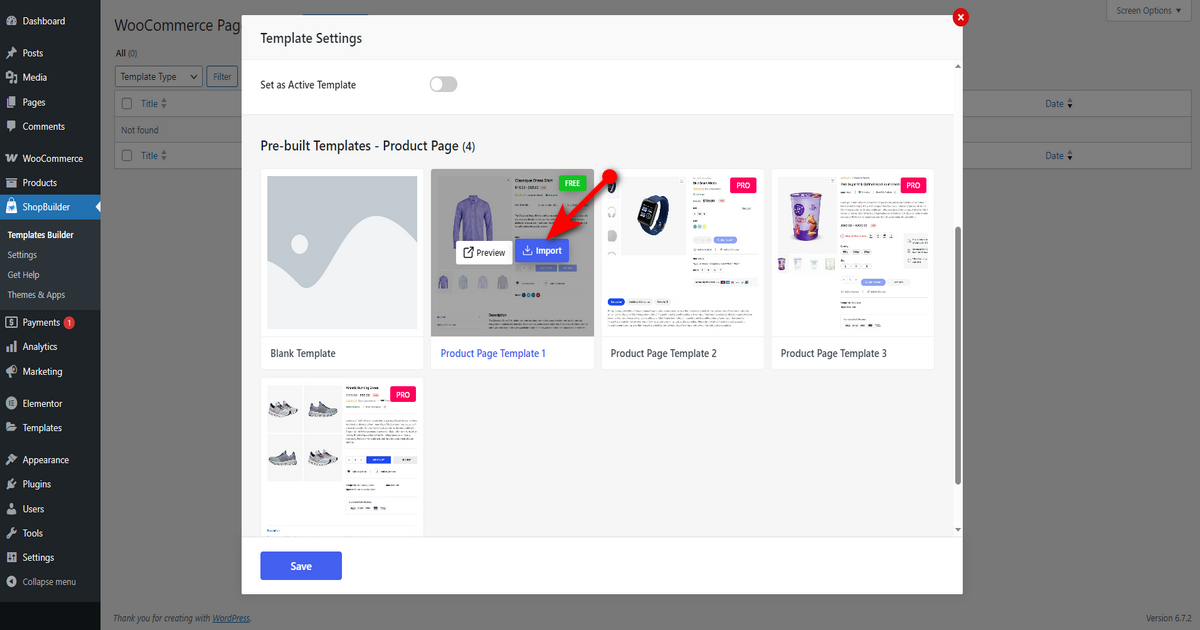
Task: Open Themes & Apps submenu item
Action: click(36, 295)
